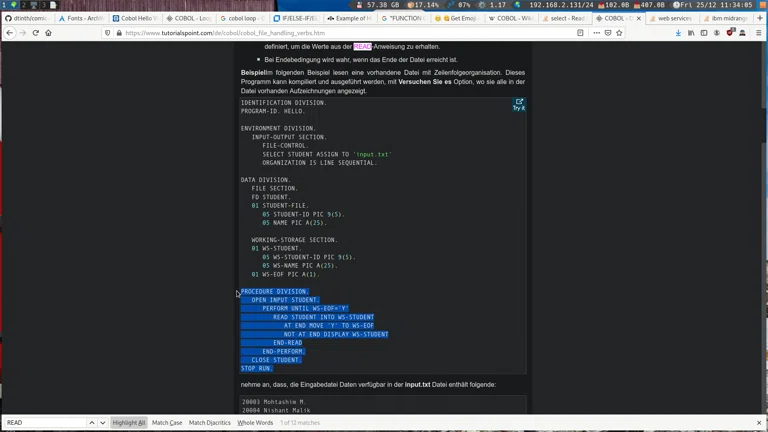Jump to next find match arrow
Image resolution: width=768 pixels, height=432 pixels.
click(102, 423)
